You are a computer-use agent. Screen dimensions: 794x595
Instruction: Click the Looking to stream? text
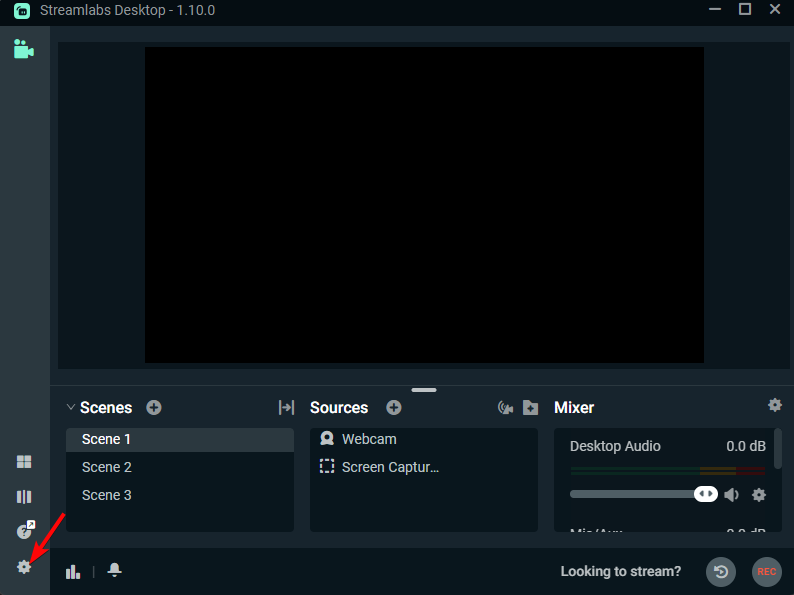pos(621,572)
